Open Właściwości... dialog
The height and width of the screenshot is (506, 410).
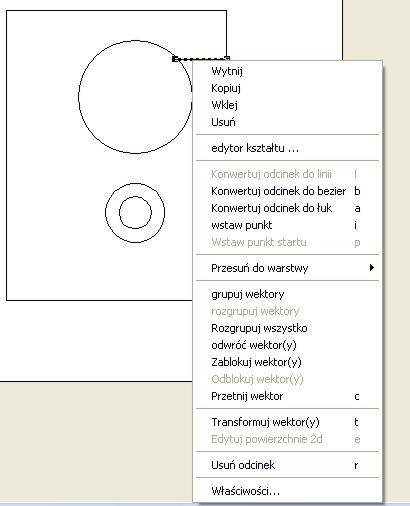tap(287, 491)
